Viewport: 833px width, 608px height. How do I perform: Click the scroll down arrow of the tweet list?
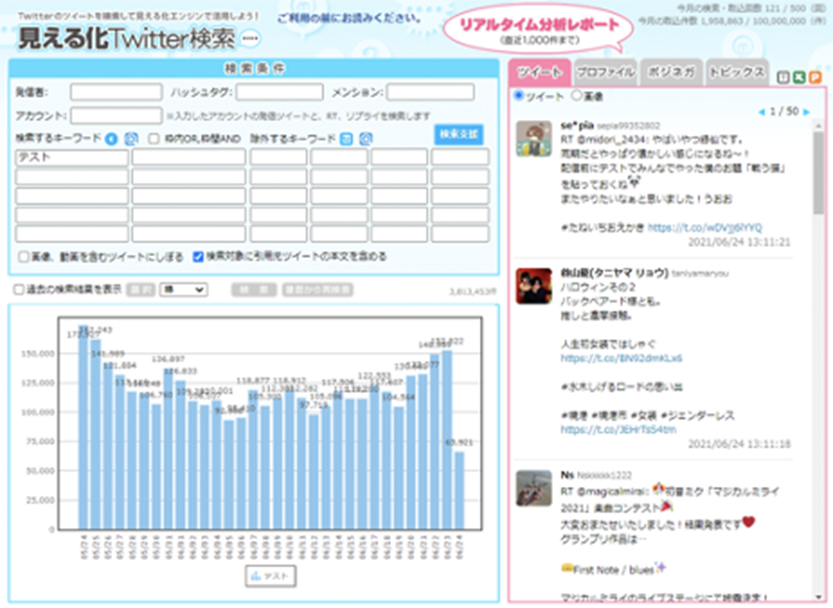[x=818, y=596]
